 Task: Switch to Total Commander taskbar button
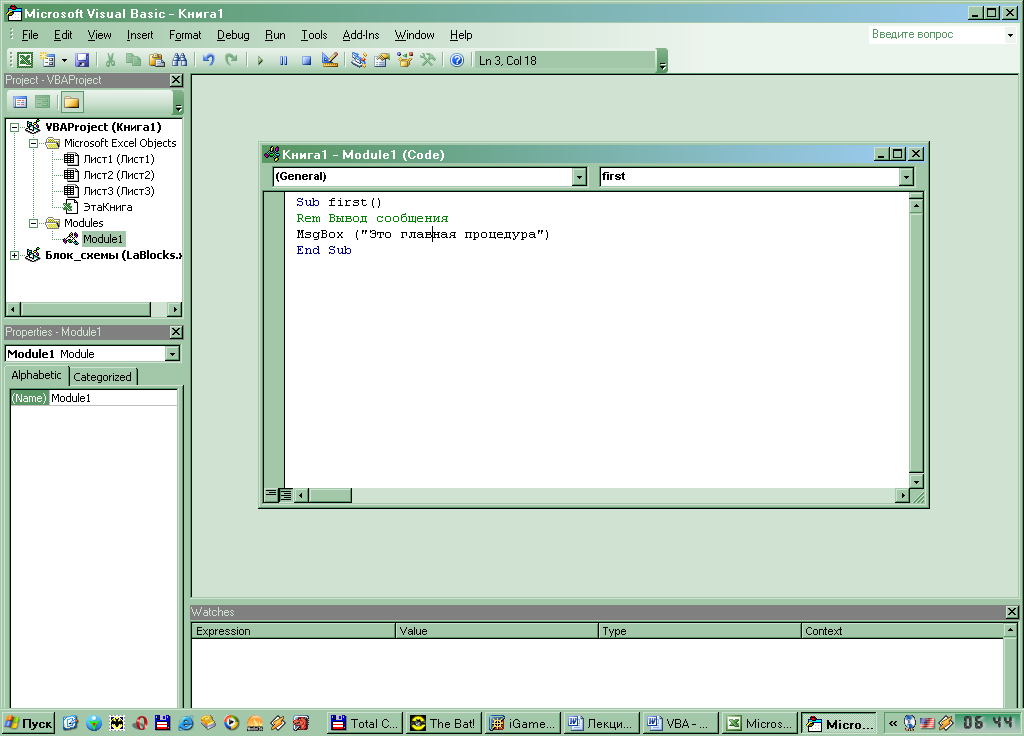click(x=365, y=723)
